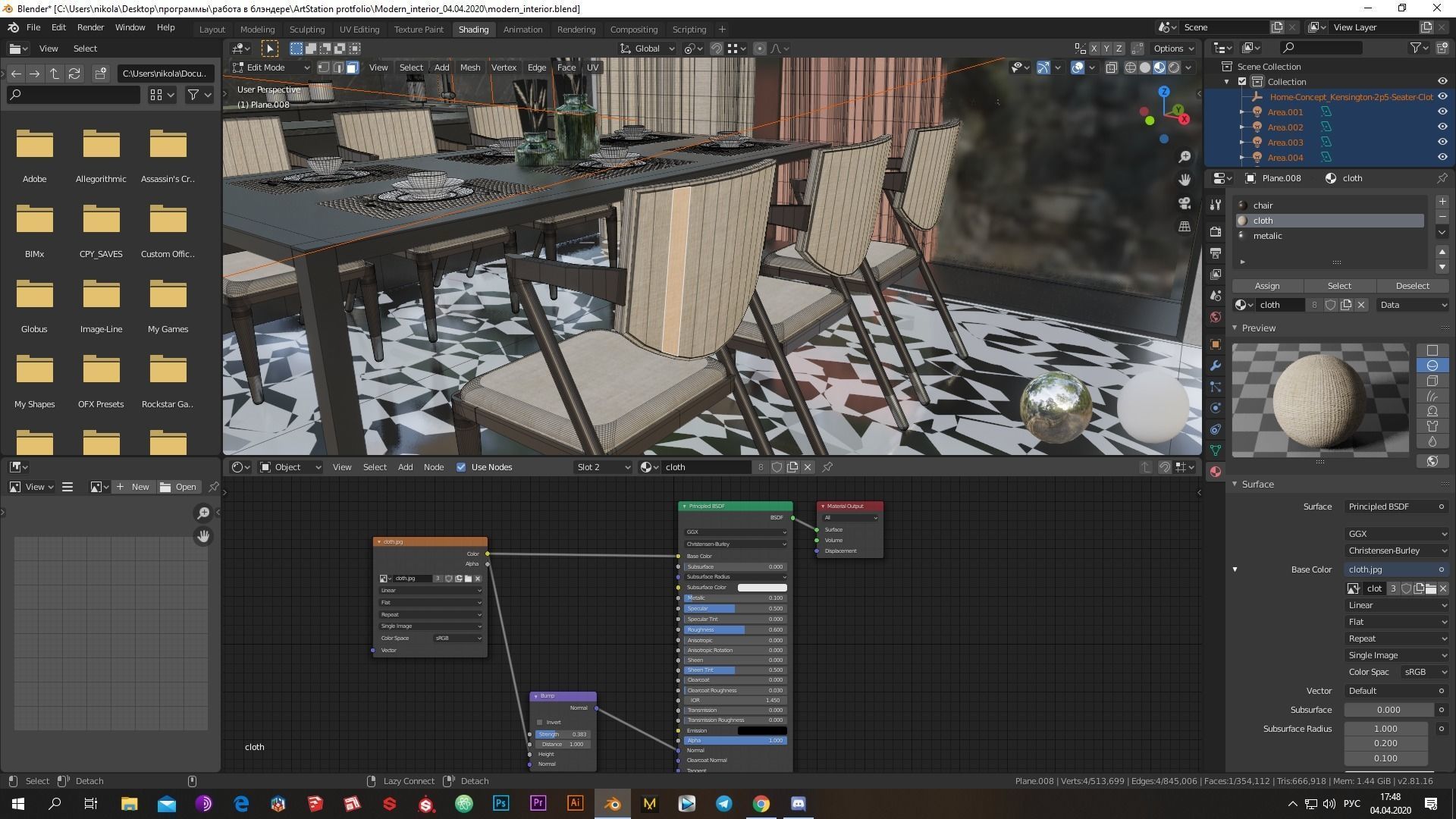Click the zoom magnifier icon in viewport
Viewport: 1456px width, 819px height.
point(1184,157)
